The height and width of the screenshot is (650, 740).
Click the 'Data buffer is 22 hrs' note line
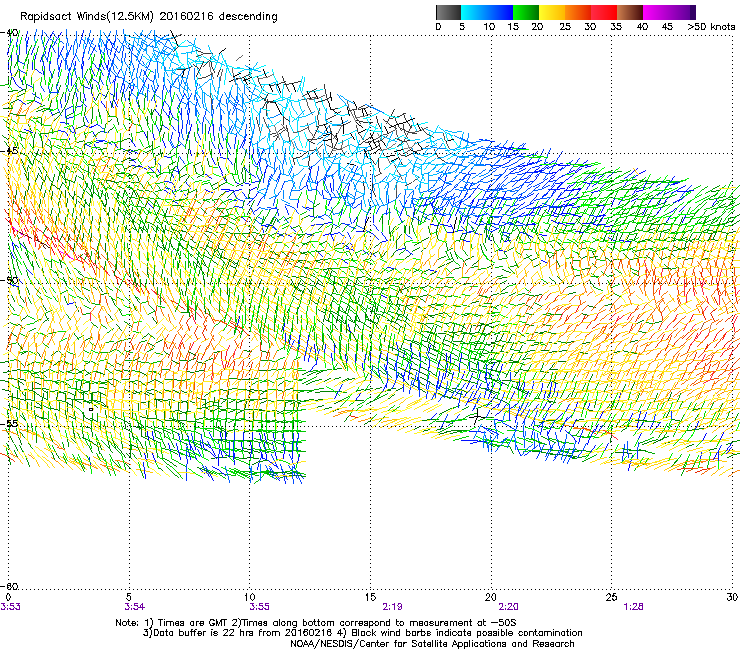click(x=362, y=633)
